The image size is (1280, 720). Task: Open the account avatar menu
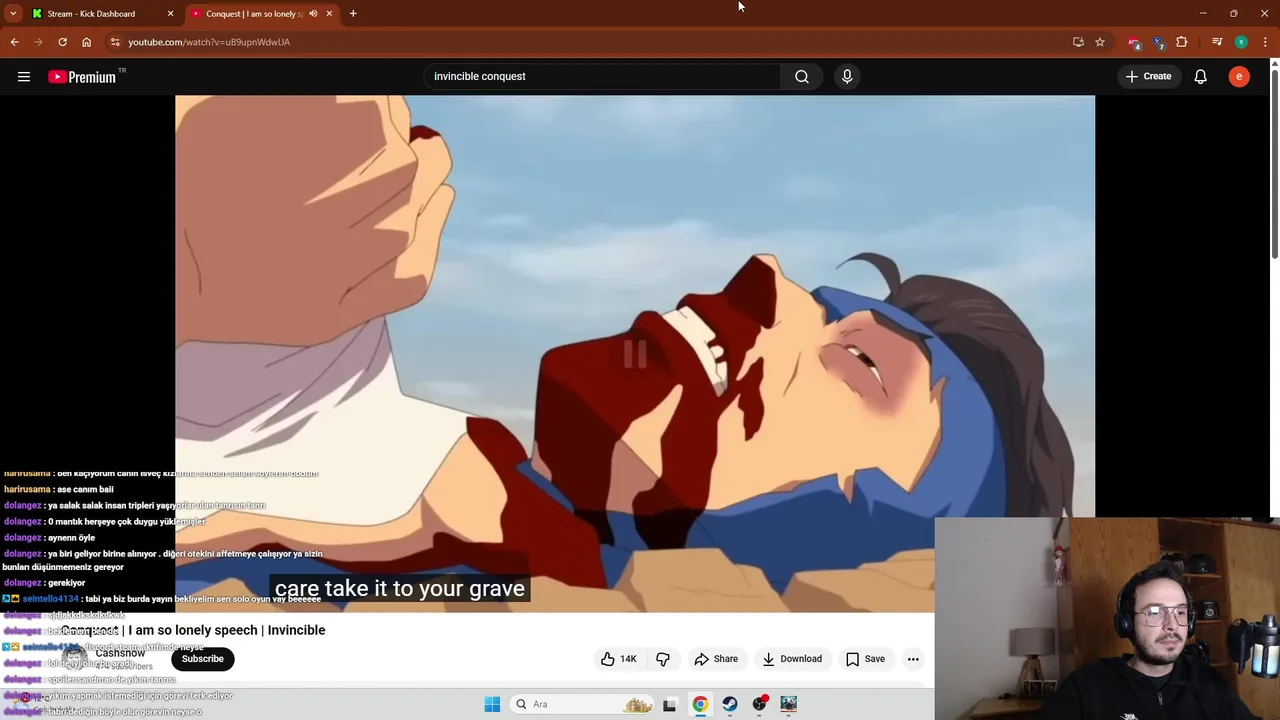[1239, 77]
